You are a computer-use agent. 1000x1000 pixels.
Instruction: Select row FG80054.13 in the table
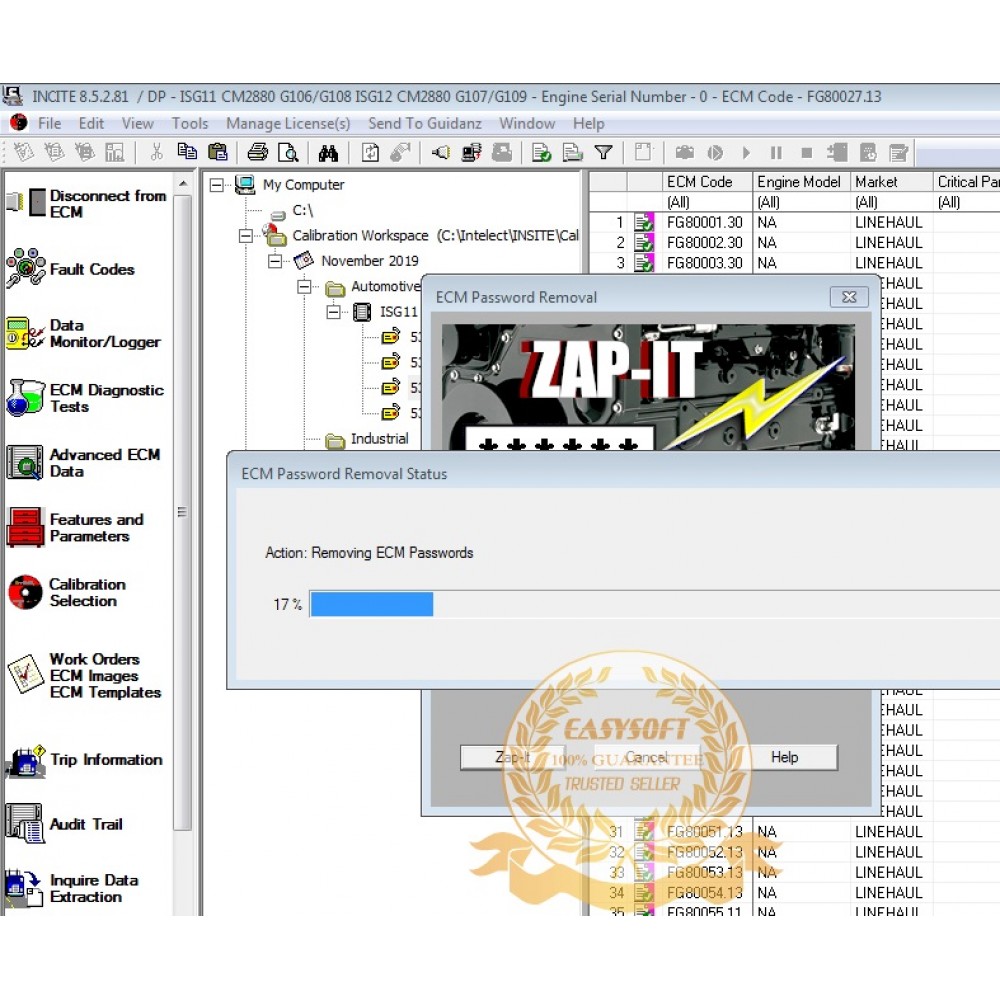point(794,893)
